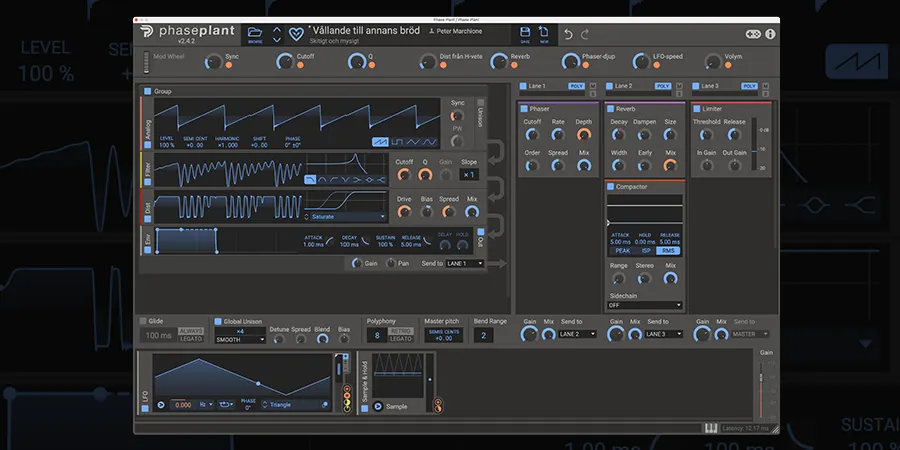900x450 pixels.
Task: Select the triangle waveform in the Analog oscillator
Action: (413, 142)
